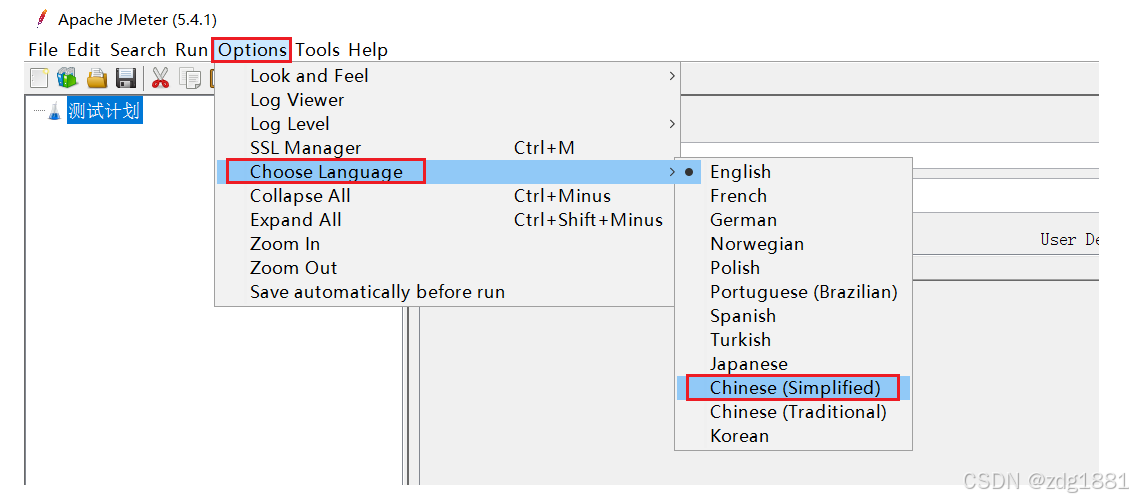This screenshot has width=1133, height=501.
Task: Open the Search menu
Action: (138, 50)
